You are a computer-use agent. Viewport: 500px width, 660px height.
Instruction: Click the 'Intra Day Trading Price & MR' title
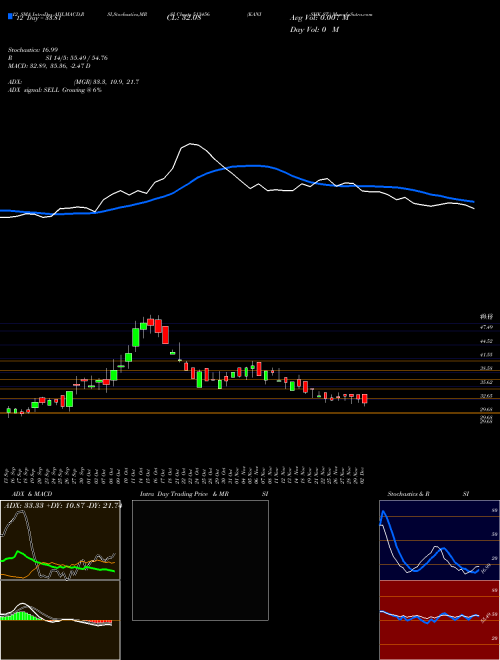tap(184, 494)
